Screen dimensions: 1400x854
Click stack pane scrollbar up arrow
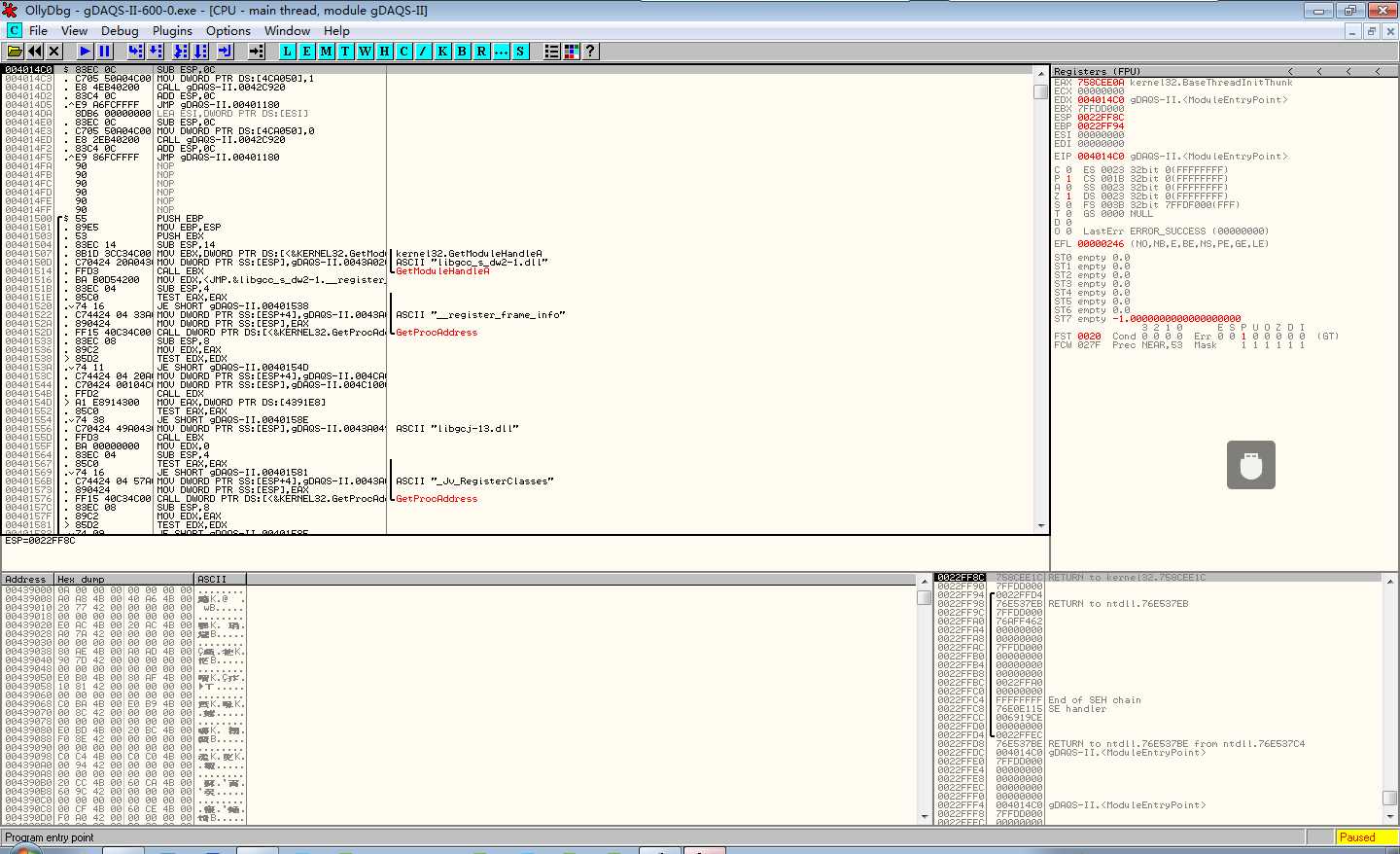coord(1389,580)
